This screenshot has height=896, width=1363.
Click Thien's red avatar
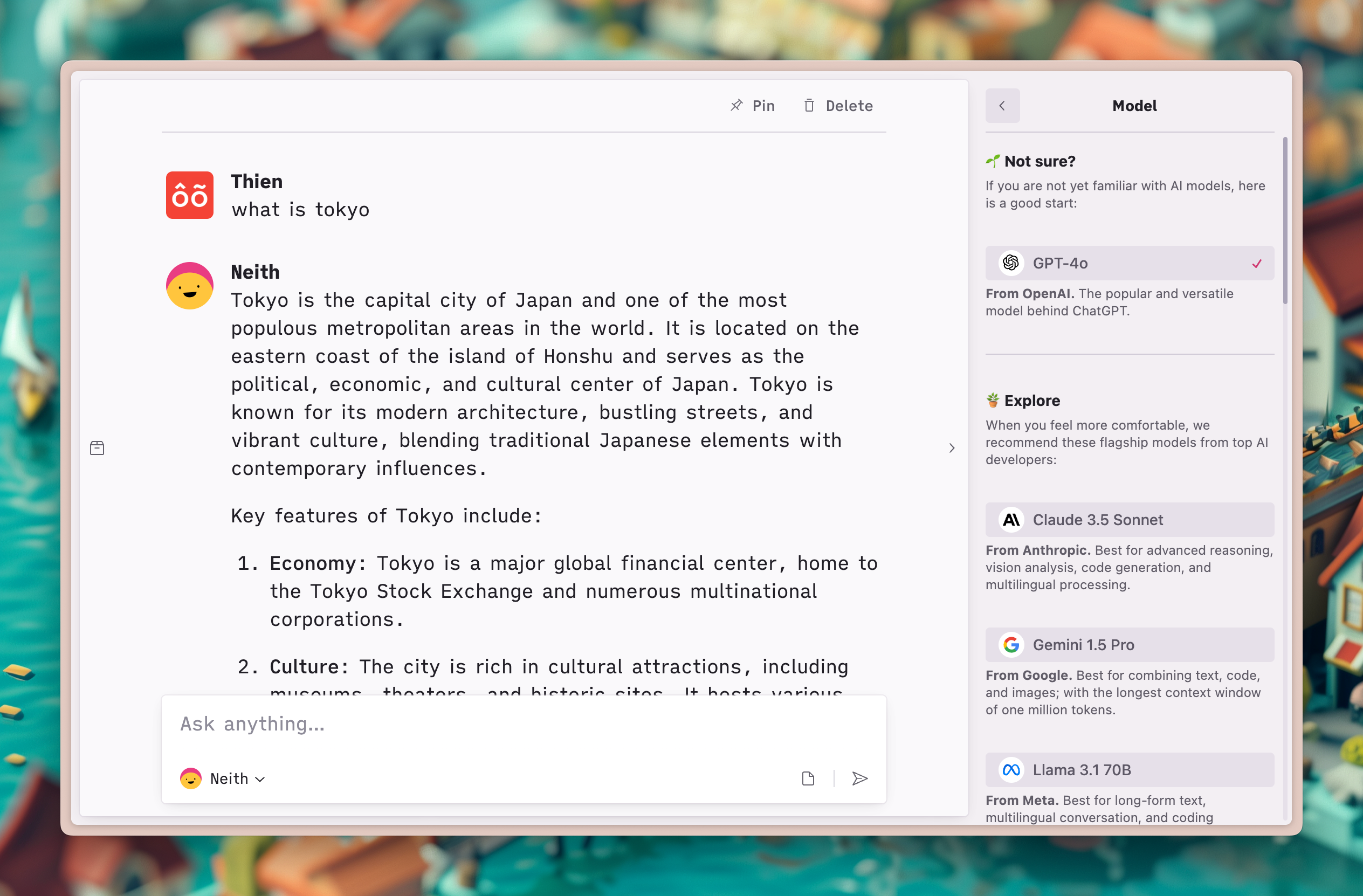click(190, 195)
